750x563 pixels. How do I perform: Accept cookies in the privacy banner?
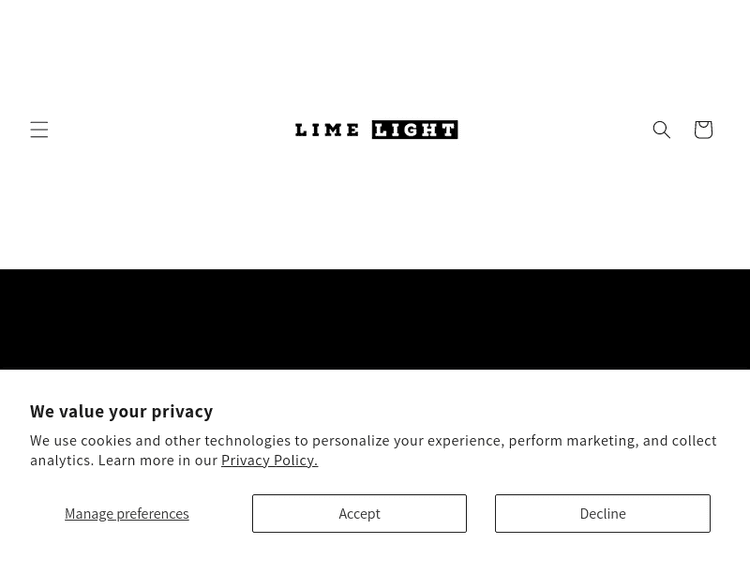pos(359,514)
